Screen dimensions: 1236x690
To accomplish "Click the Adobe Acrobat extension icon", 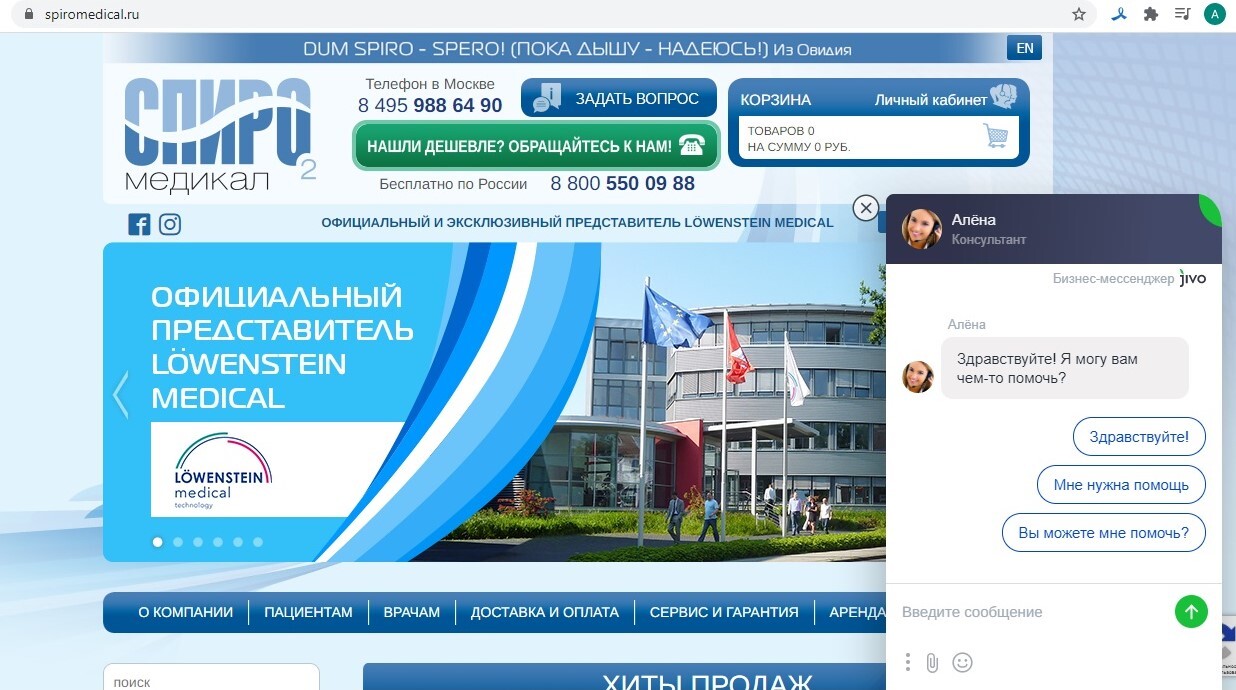I will (1119, 14).
